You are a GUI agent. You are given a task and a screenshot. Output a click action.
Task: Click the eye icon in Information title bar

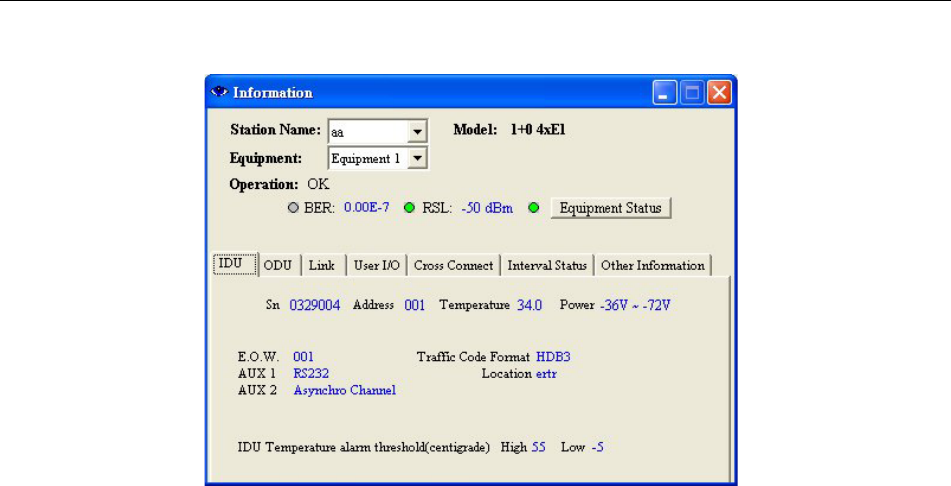(219, 92)
